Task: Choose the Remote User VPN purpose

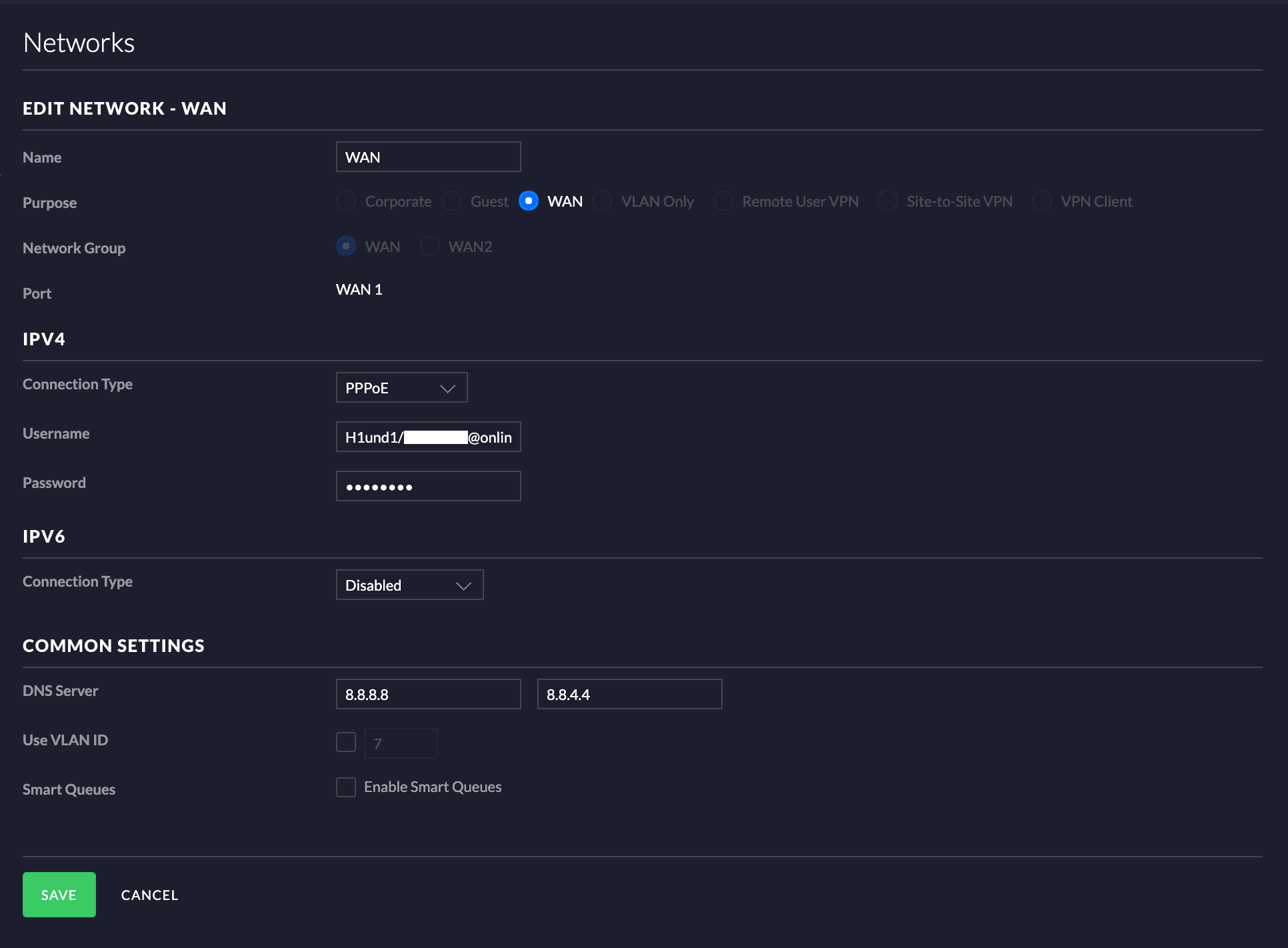Action: pos(723,201)
